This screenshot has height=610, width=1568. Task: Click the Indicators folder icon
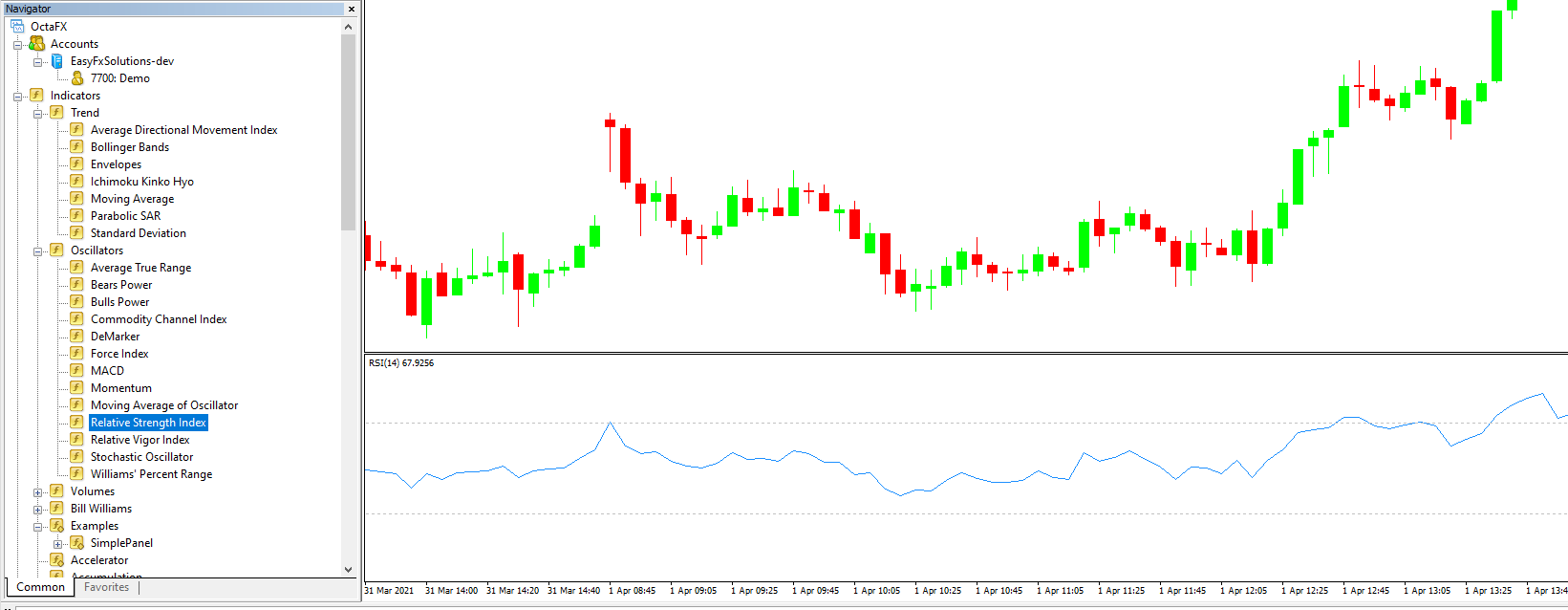click(x=36, y=96)
